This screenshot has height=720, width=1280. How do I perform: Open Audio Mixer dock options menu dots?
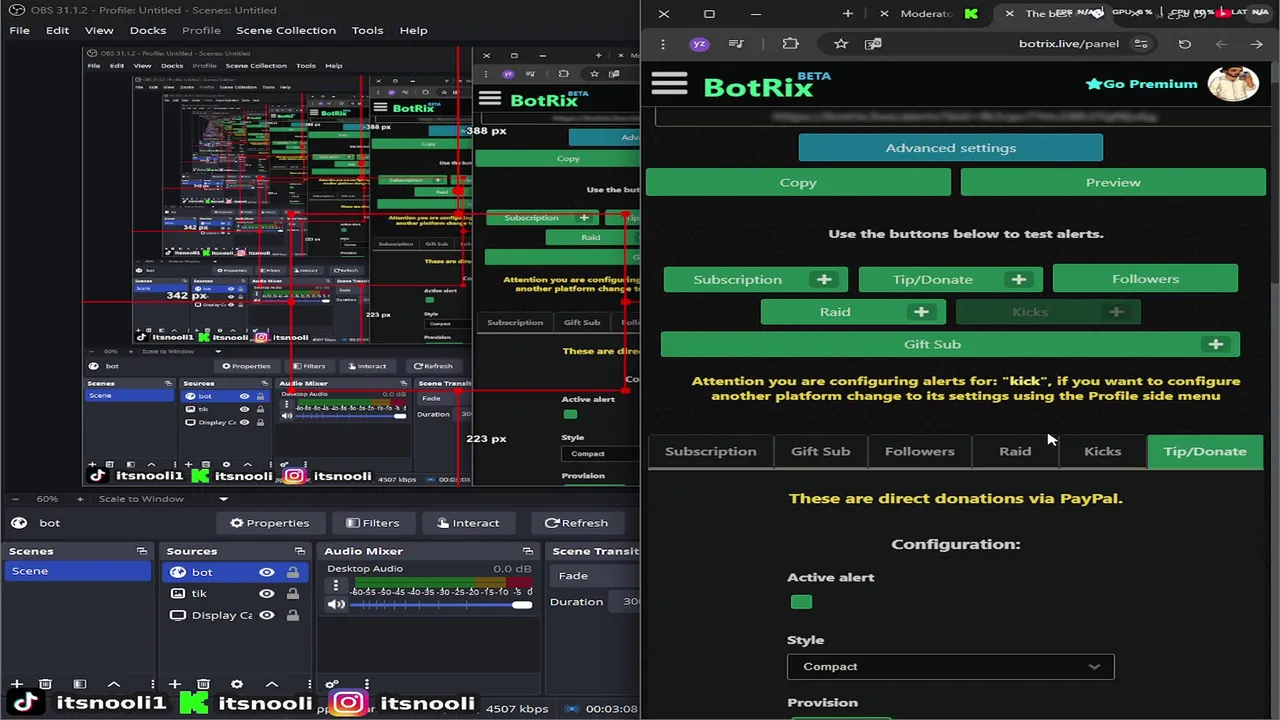[x=367, y=684]
